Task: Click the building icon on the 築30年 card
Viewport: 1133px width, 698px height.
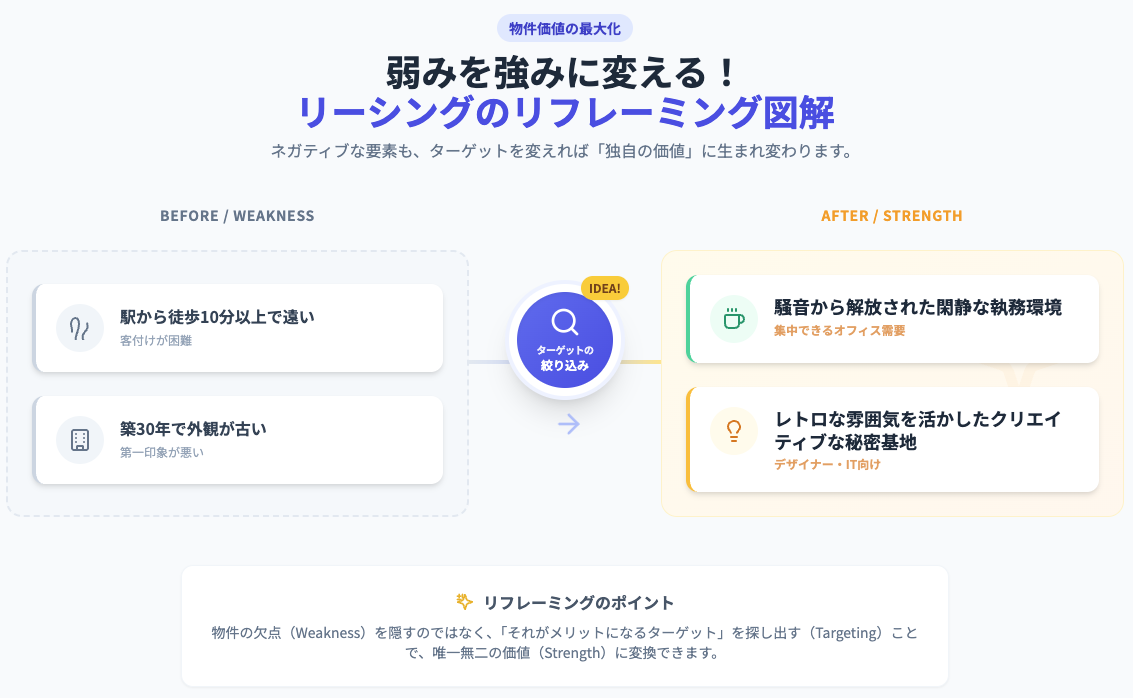Action: (80, 440)
